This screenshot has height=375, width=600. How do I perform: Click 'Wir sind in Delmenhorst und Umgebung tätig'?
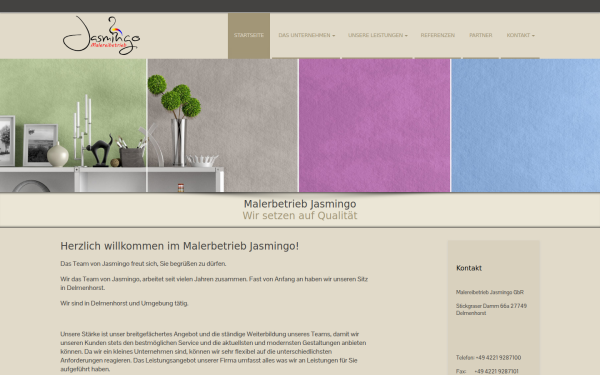(x=124, y=303)
